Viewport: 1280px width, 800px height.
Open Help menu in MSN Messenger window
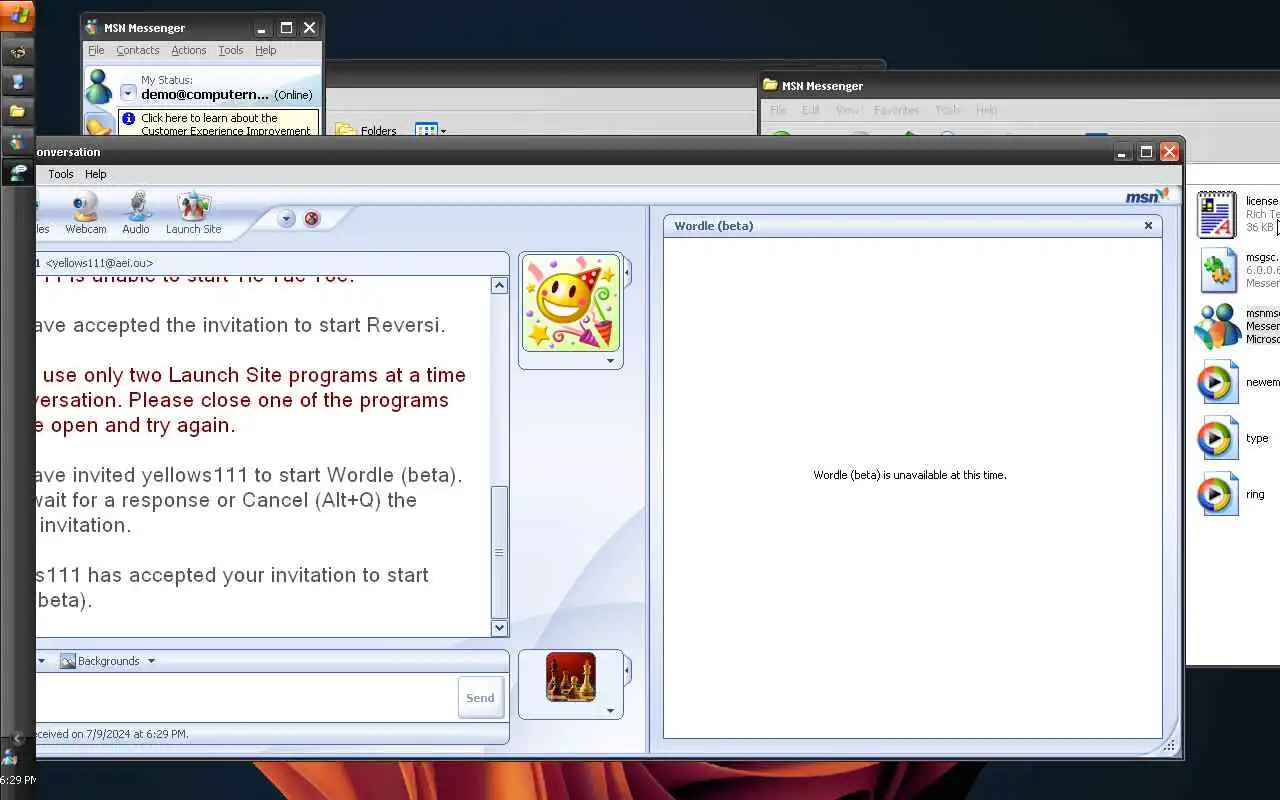[265, 50]
